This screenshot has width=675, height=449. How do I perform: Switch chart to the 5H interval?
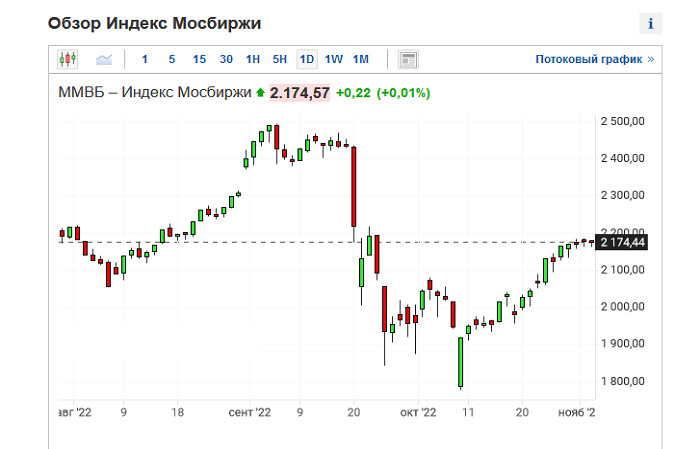[280, 59]
